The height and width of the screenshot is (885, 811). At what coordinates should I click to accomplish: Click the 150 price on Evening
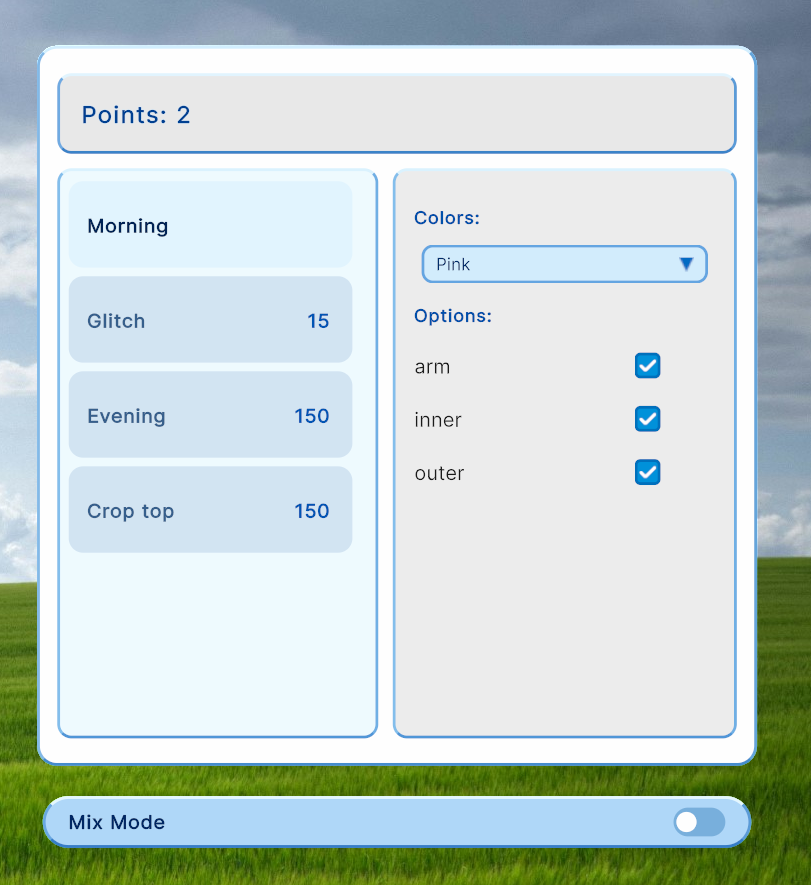click(312, 416)
